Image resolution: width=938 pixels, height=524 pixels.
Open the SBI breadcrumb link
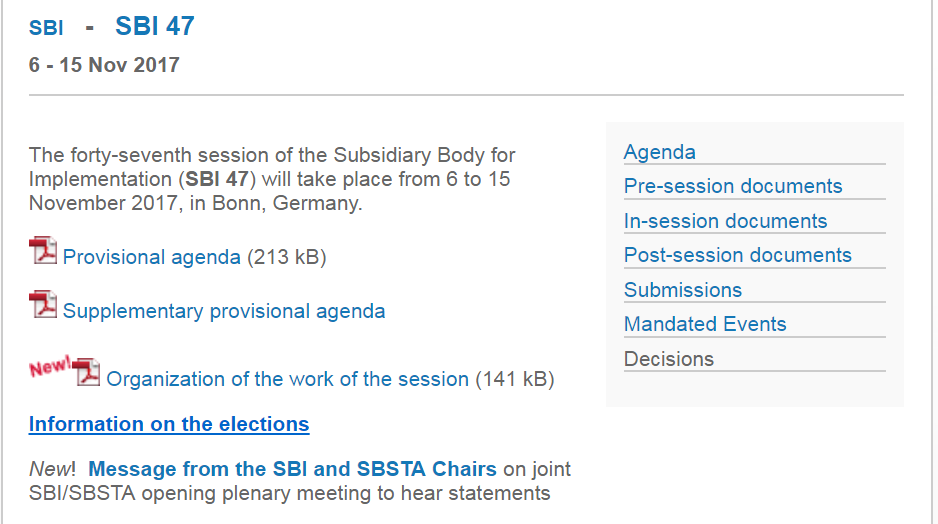[x=46, y=29]
